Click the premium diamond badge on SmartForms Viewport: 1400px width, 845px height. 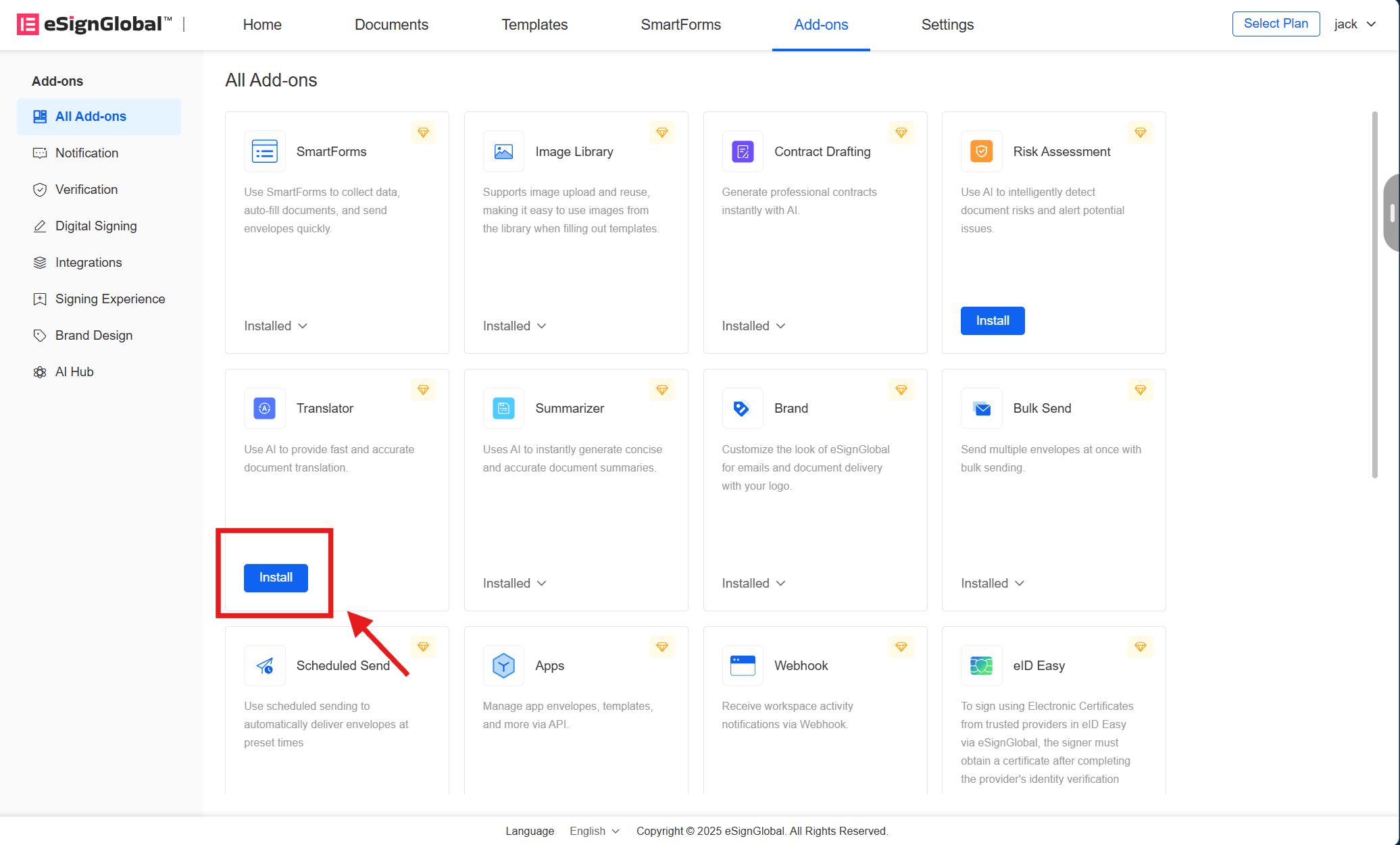point(423,132)
